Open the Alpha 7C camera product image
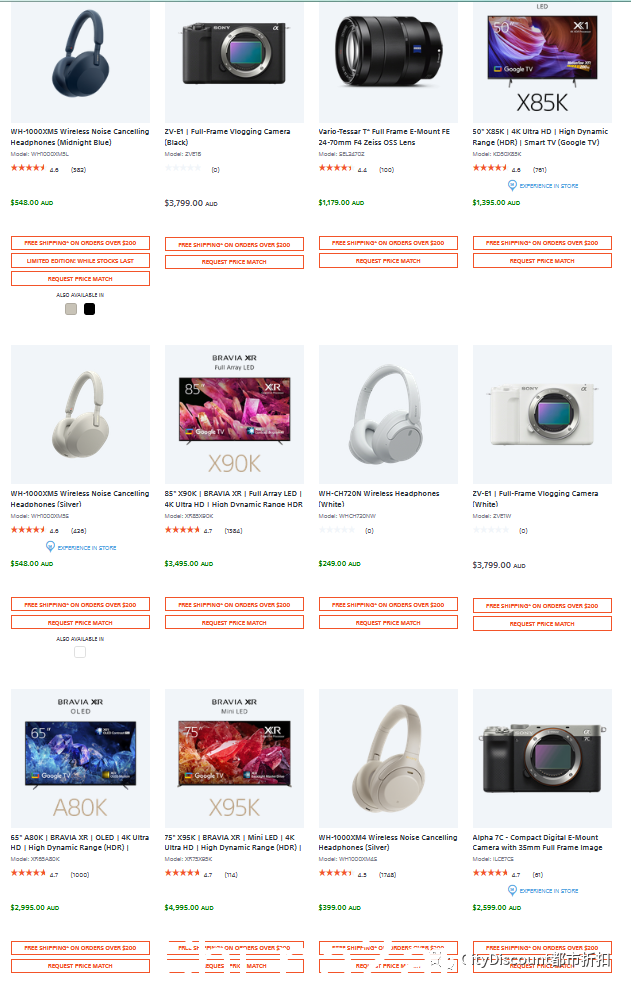 click(542, 758)
